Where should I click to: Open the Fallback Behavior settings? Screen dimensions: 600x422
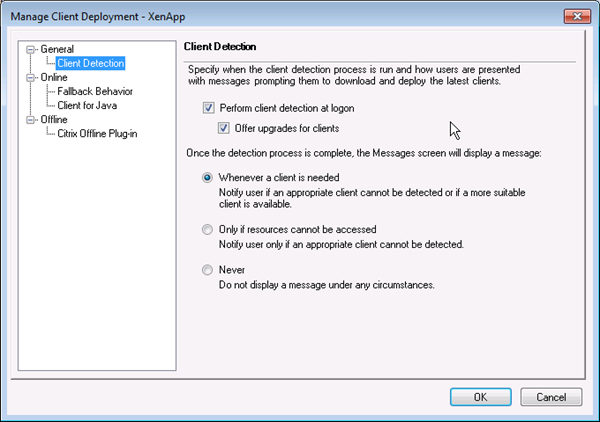point(95,91)
